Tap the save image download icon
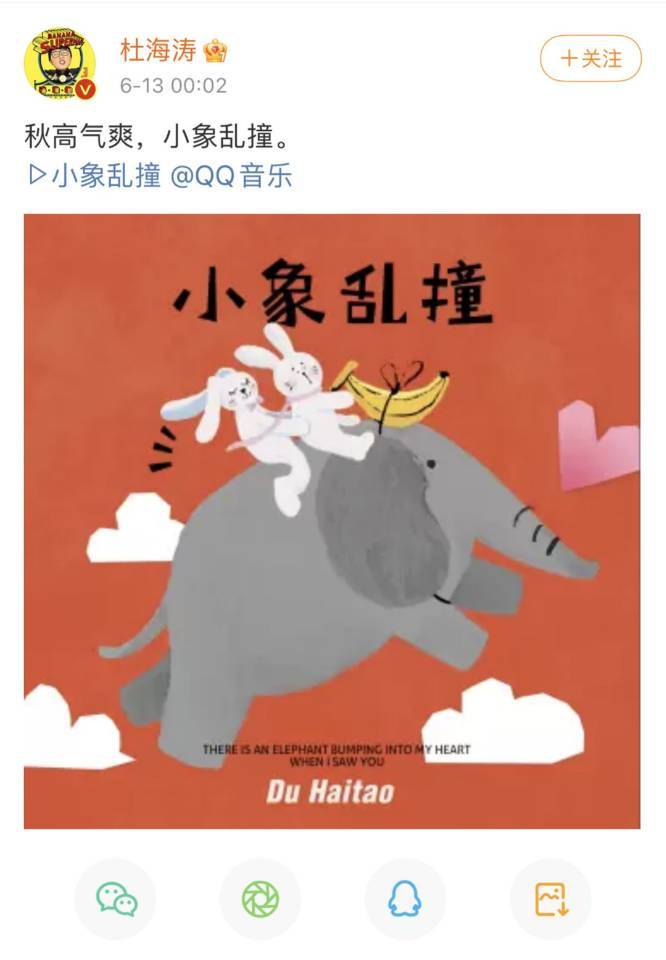The image size is (666, 960). (x=551, y=899)
